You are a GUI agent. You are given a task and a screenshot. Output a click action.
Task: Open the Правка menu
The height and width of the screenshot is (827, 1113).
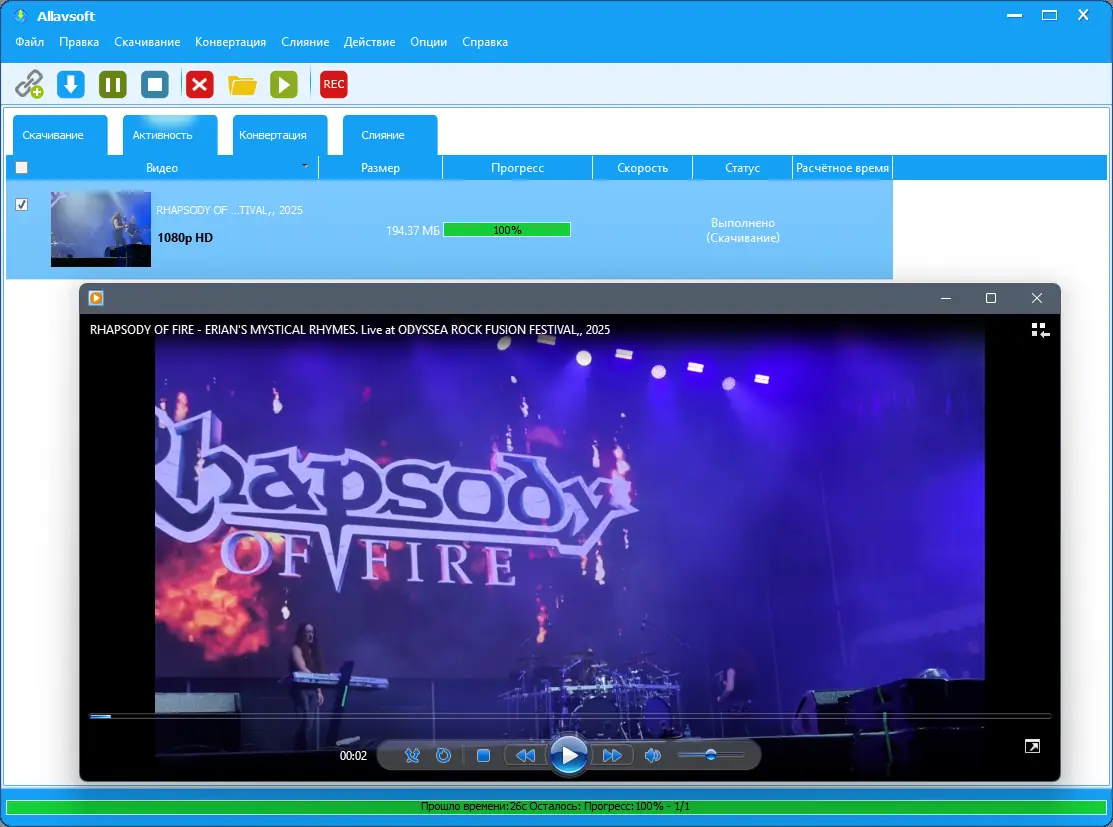coord(79,42)
